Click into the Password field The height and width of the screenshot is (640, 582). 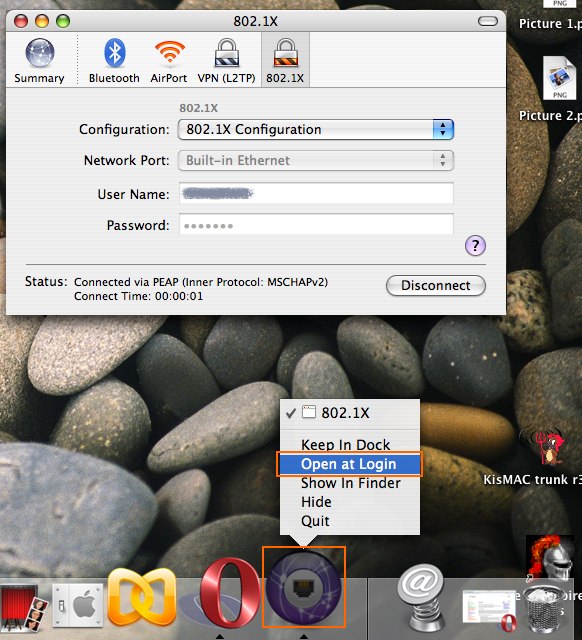(x=316, y=224)
